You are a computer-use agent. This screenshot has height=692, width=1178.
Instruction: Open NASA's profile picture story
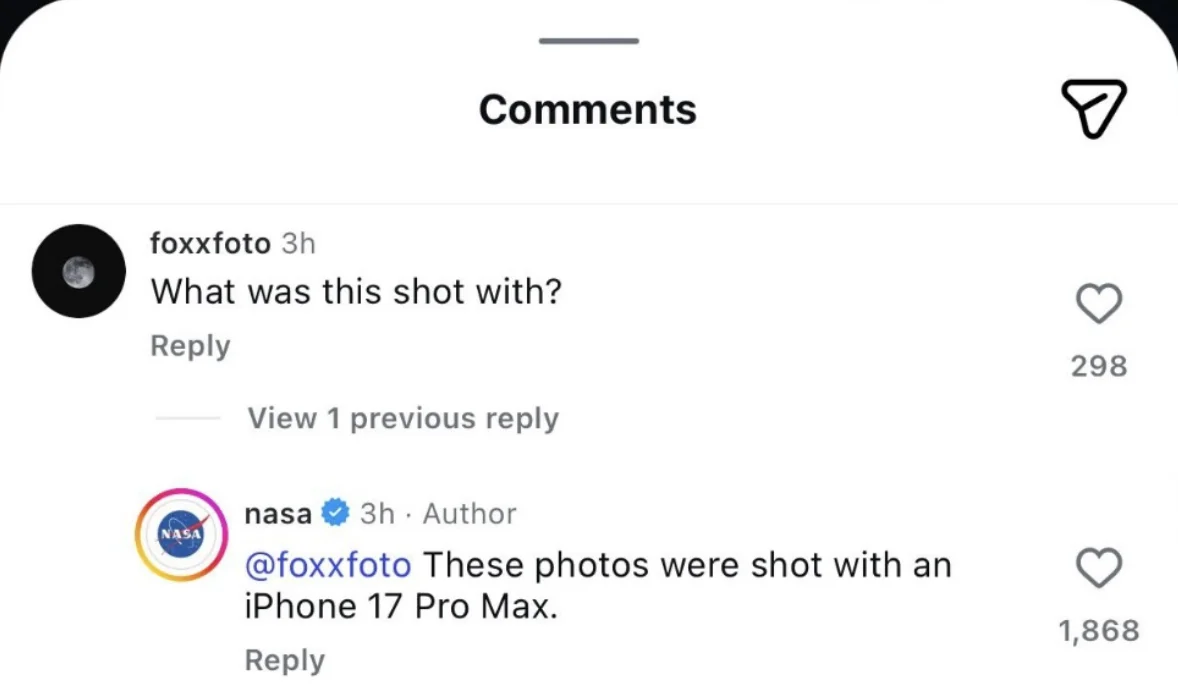tap(181, 535)
